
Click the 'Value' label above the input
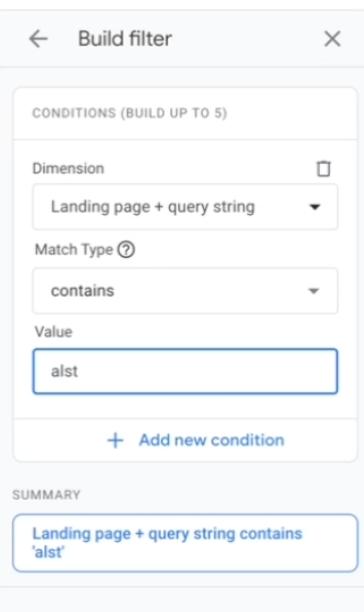53,332
